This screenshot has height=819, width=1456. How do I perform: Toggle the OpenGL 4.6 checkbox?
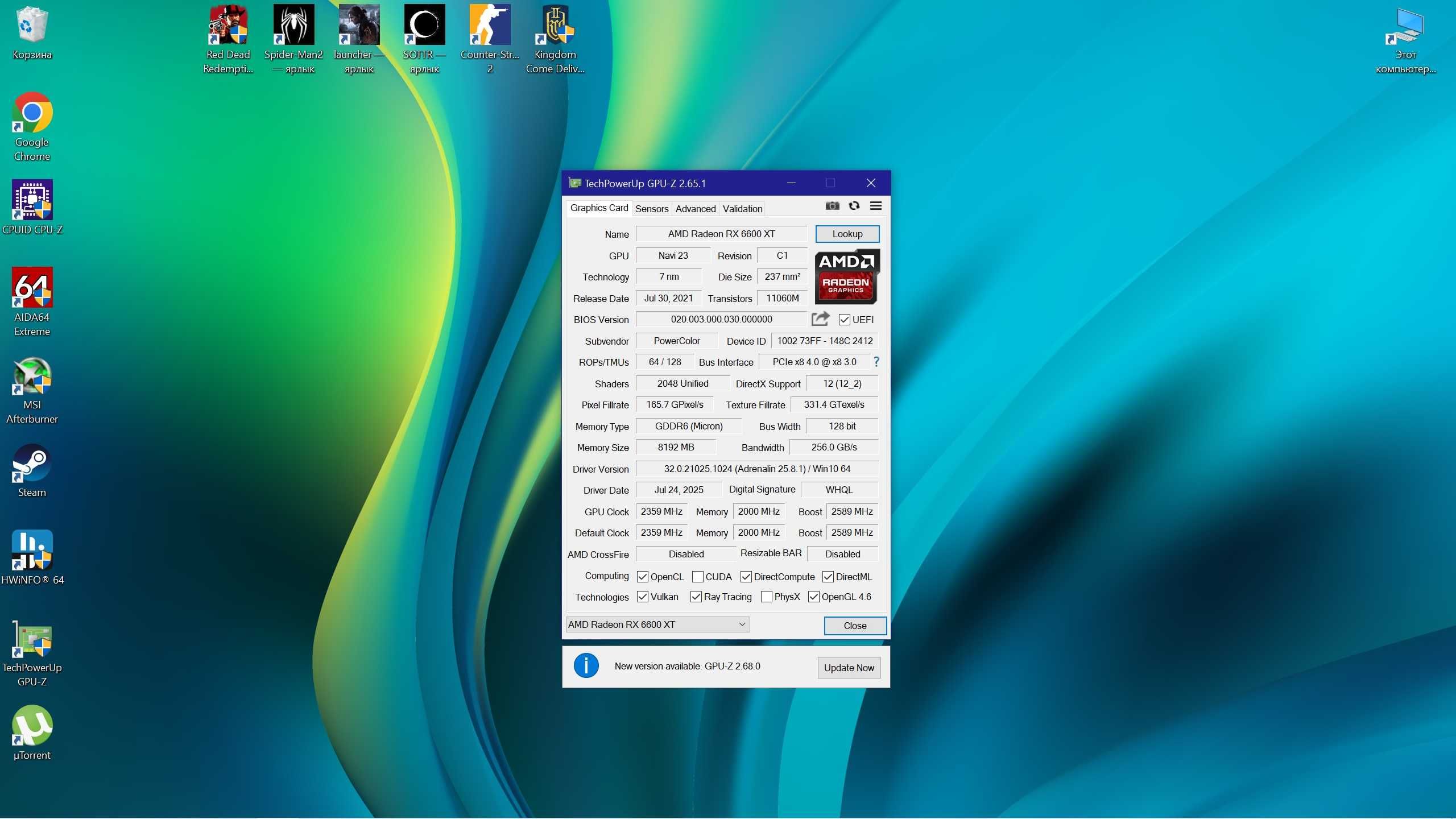tap(814, 597)
